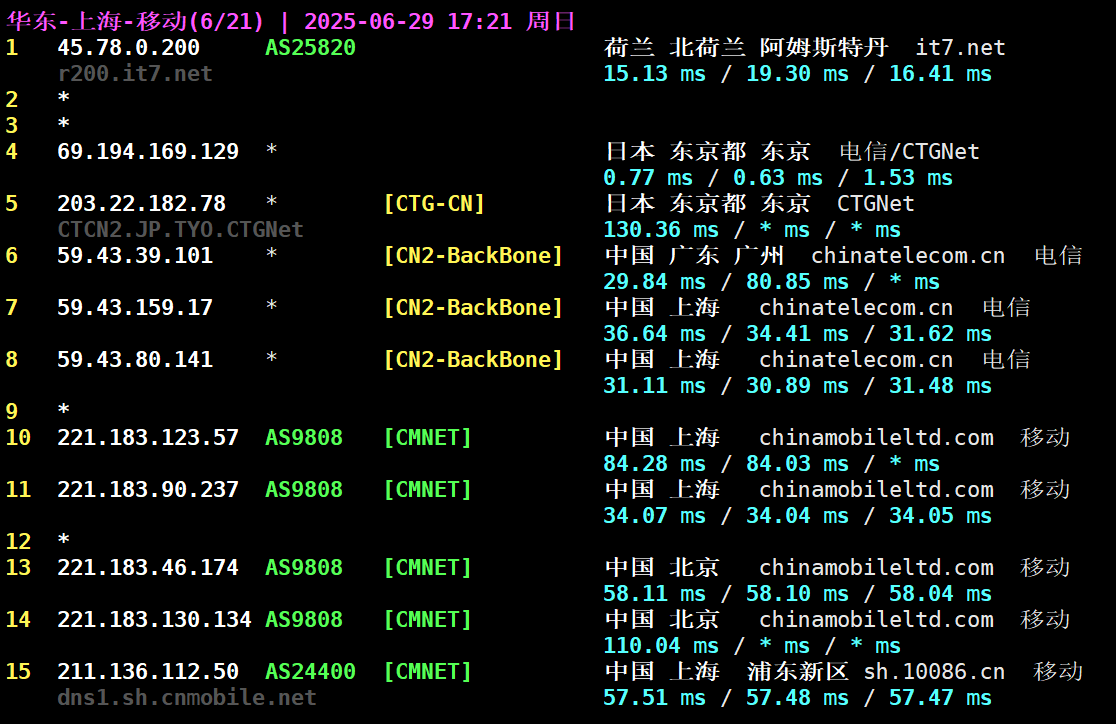Image resolution: width=1116 pixels, height=724 pixels.
Task: Click AS25820 in hop 1
Action: coord(310,48)
